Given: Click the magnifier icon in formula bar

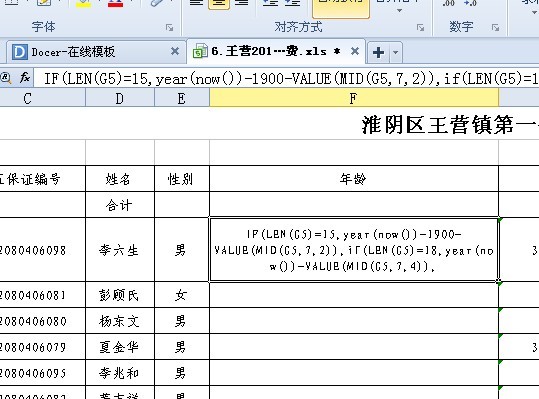Looking at the screenshot, I should tap(6, 78).
